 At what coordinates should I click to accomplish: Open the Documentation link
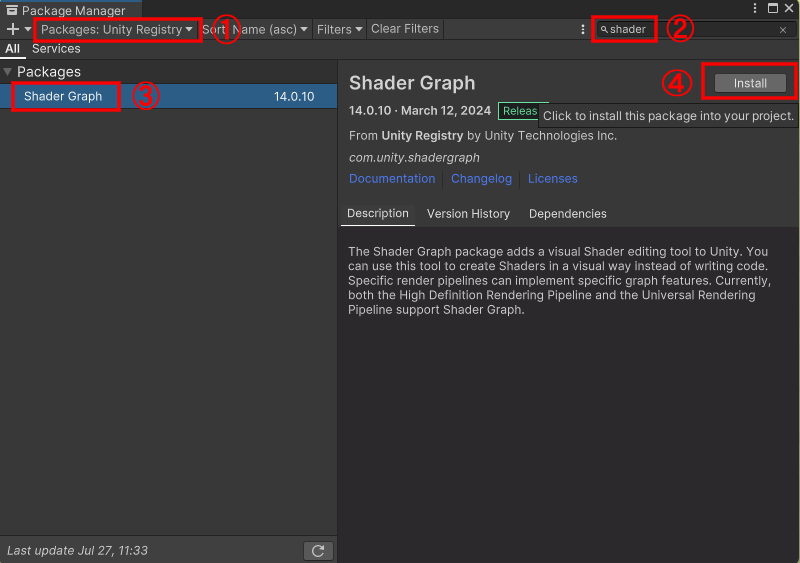[x=392, y=179]
